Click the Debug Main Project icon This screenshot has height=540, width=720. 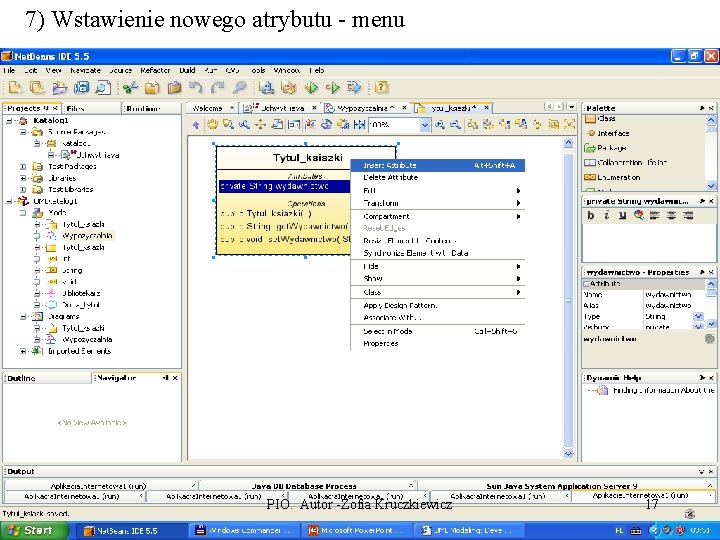[x=333, y=87]
